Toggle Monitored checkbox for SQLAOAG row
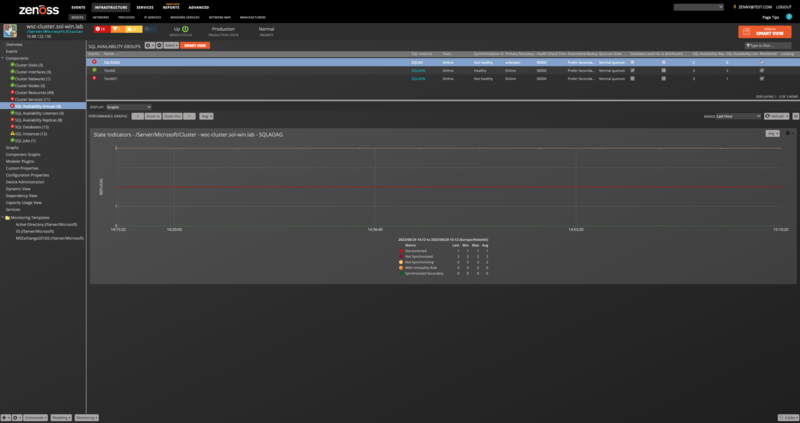The width and height of the screenshot is (800, 423). [762, 62]
